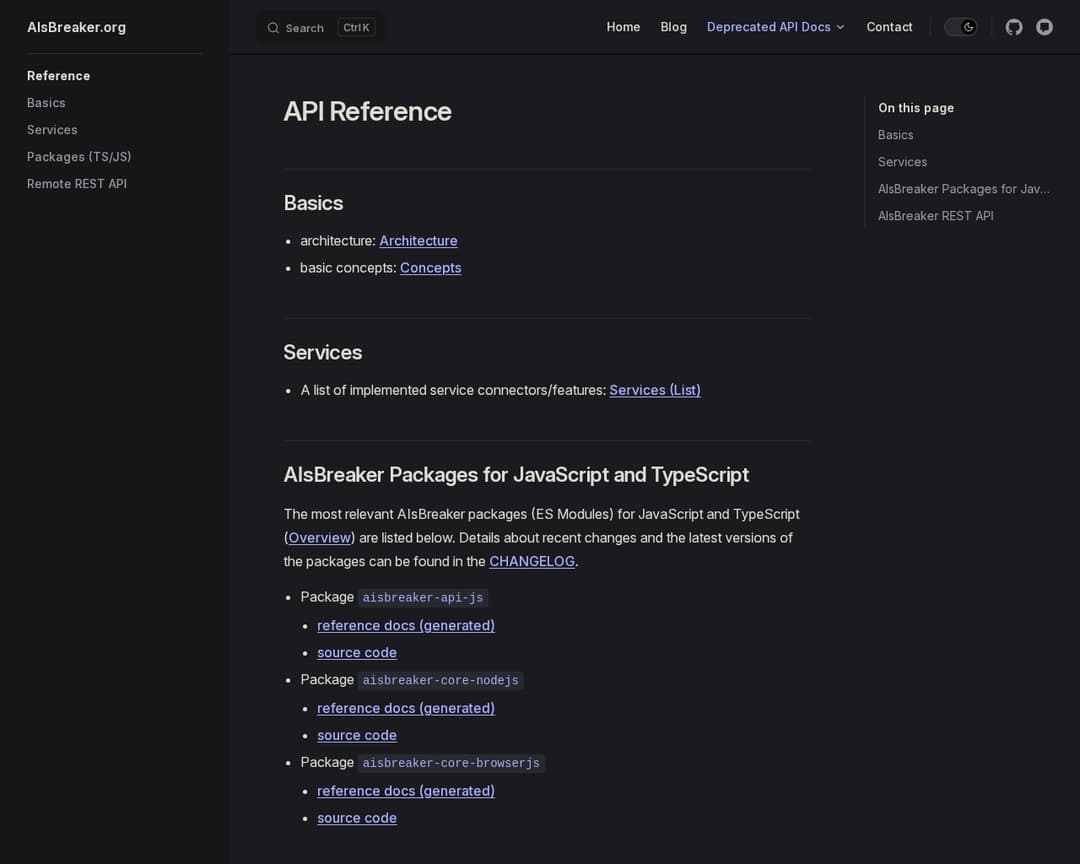Click the aisbreaker-core-browserjs code label
1080x864 pixels.
pyautogui.click(x=451, y=763)
